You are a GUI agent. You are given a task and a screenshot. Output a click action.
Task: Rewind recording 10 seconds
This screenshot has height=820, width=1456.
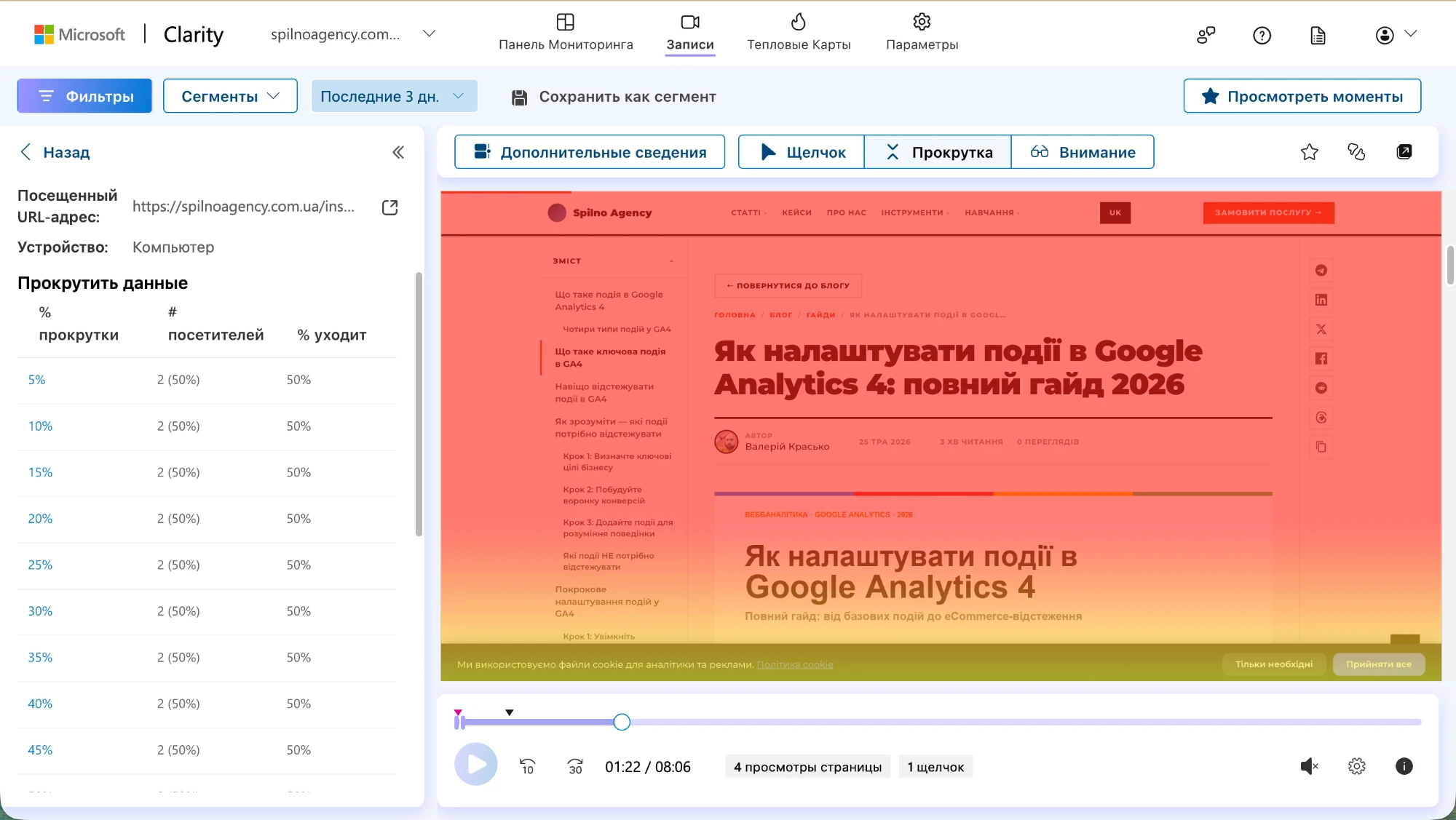(527, 766)
